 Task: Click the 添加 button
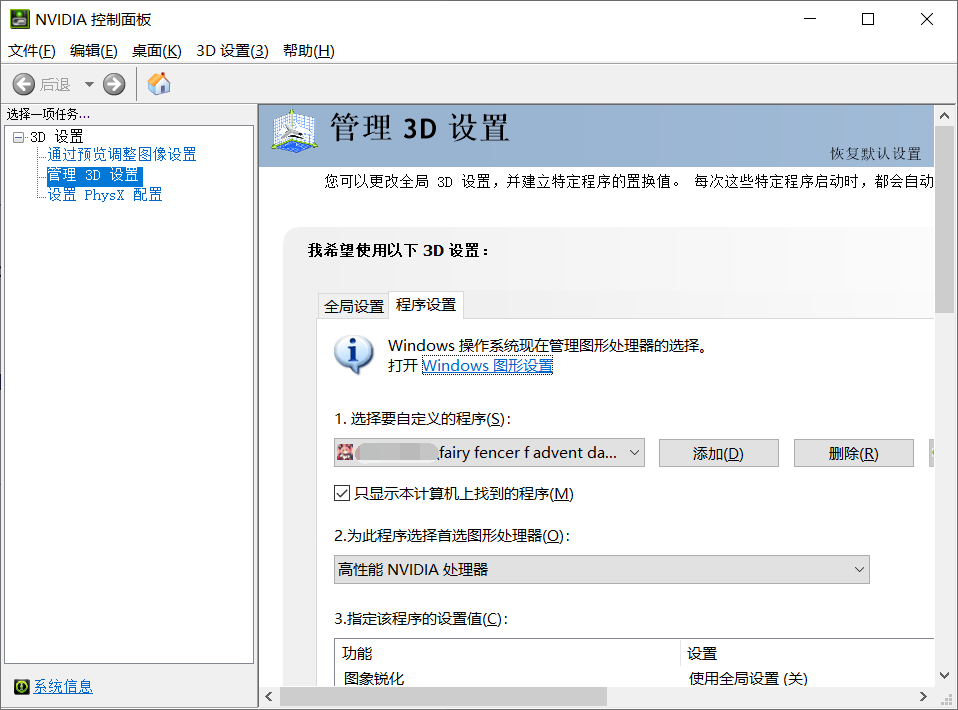[x=718, y=453]
